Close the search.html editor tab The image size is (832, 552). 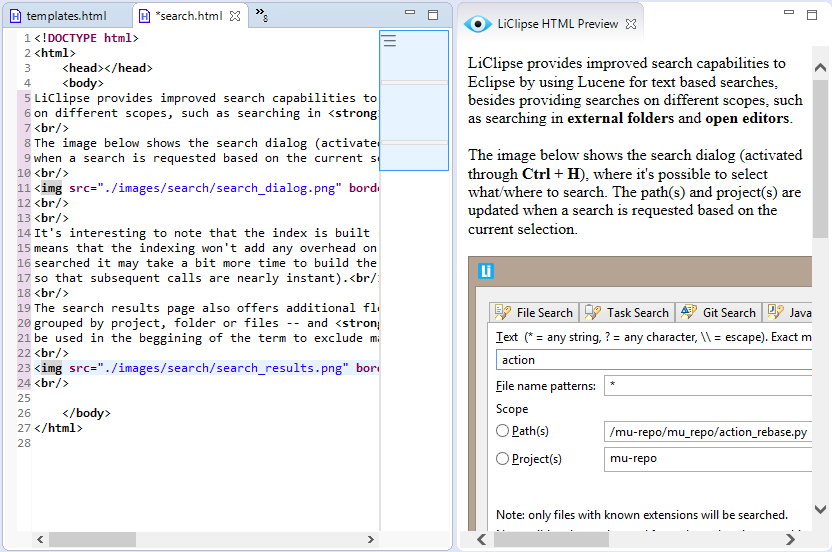[x=235, y=16]
